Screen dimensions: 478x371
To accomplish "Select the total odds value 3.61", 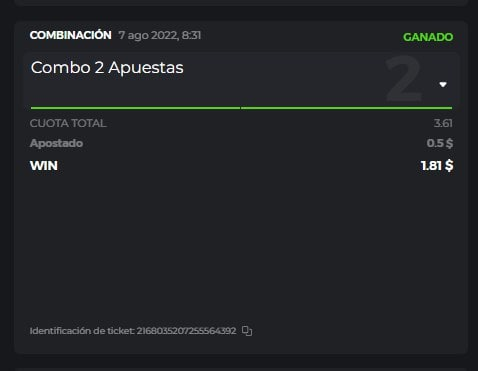I will 443,123.
